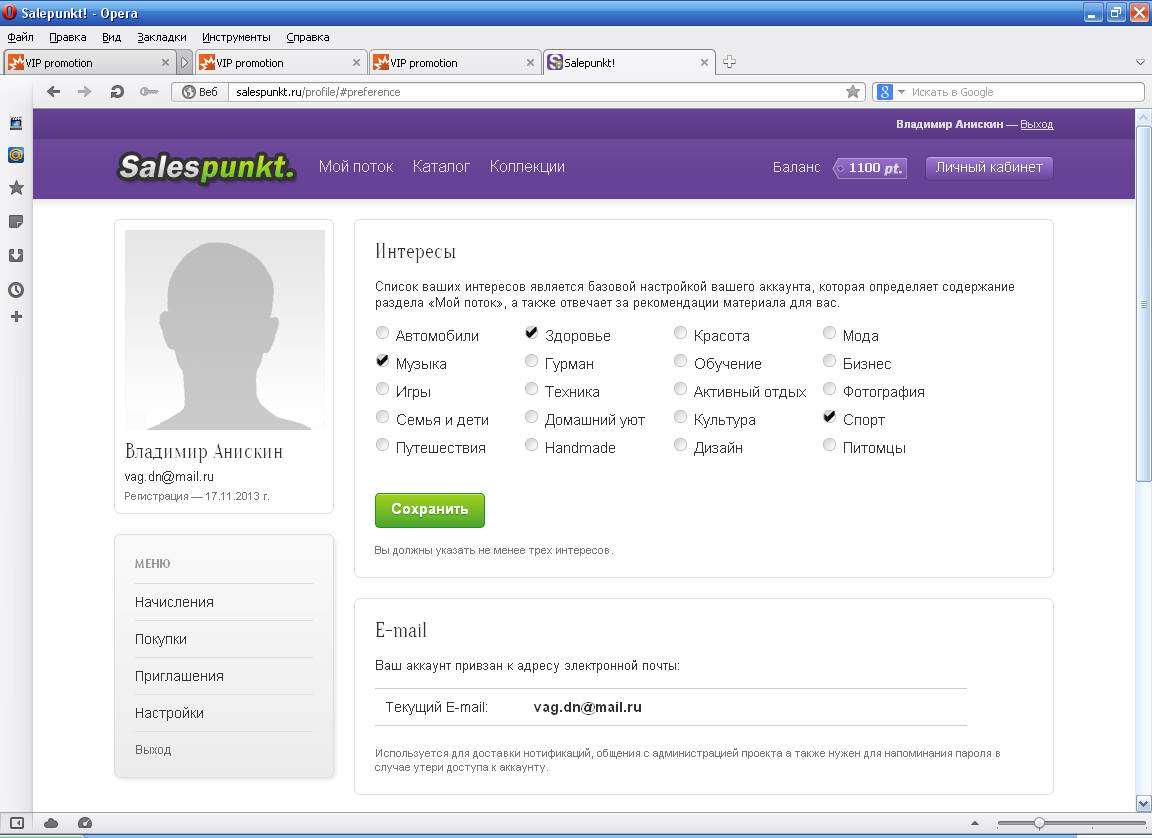Check the Мода interest

point(829,333)
